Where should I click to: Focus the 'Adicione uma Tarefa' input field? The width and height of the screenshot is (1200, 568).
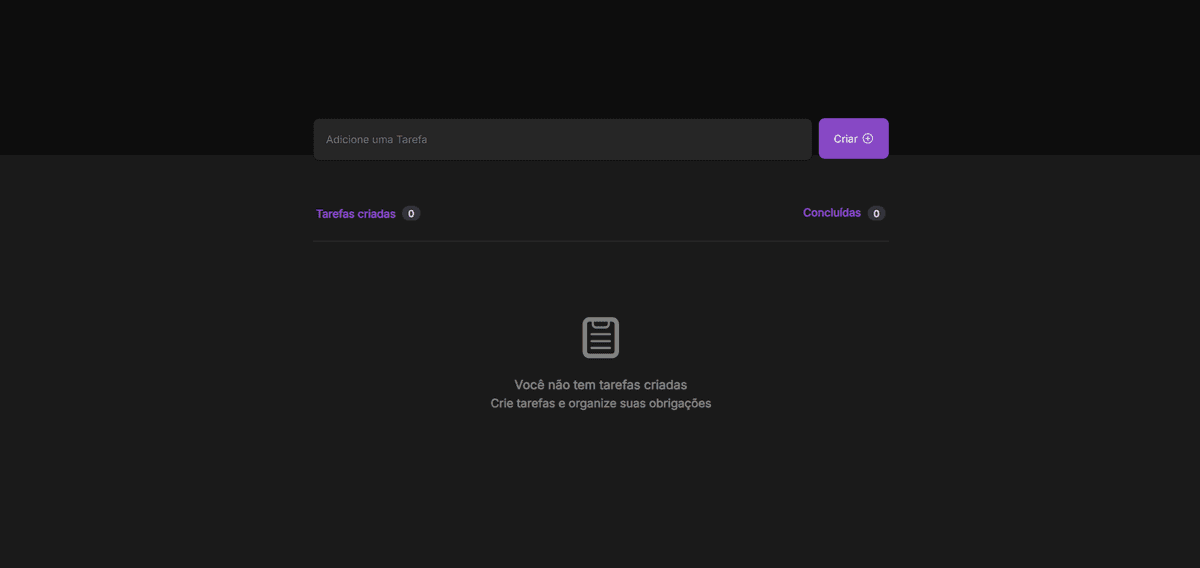pyautogui.click(x=562, y=139)
